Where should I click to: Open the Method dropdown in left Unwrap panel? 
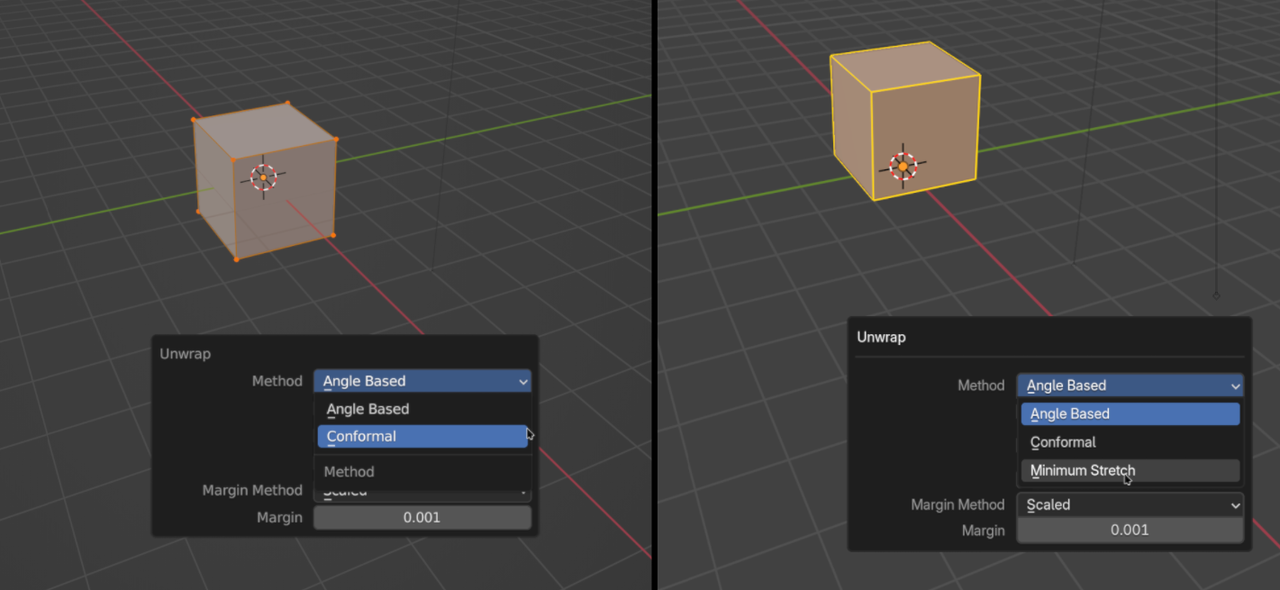coord(422,381)
